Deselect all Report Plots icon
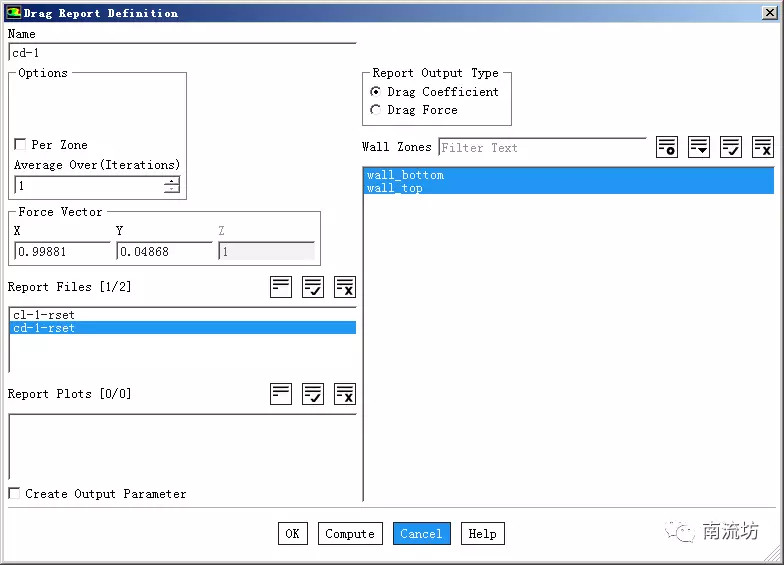784x565 pixels. [345, 394]
